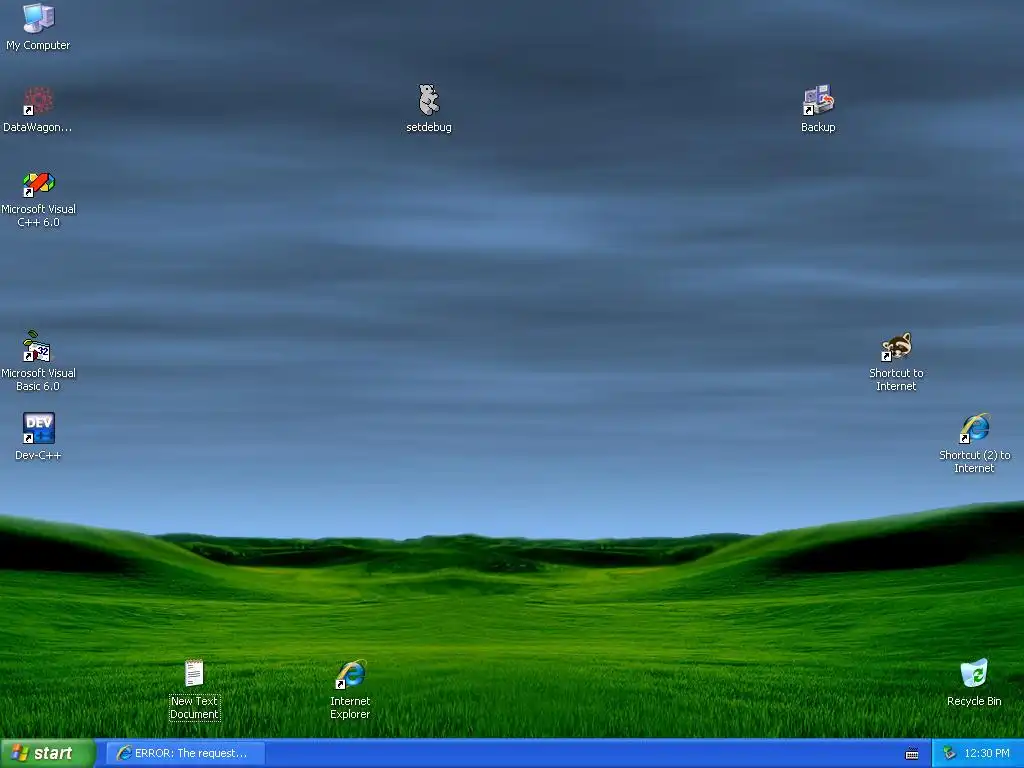
Task: Click the 'New Text Document' label text
Action: tap(194, 707)
